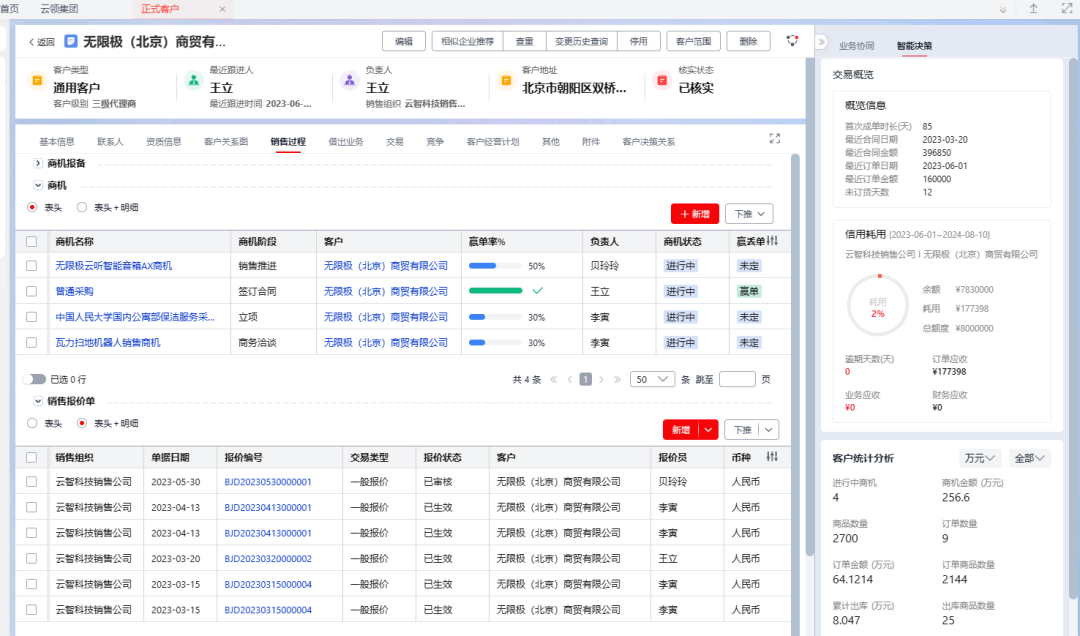Check the select-all checkbox in the 商机 table header
This screenshot has width=1080, height=636.
[x=31, y=242]
